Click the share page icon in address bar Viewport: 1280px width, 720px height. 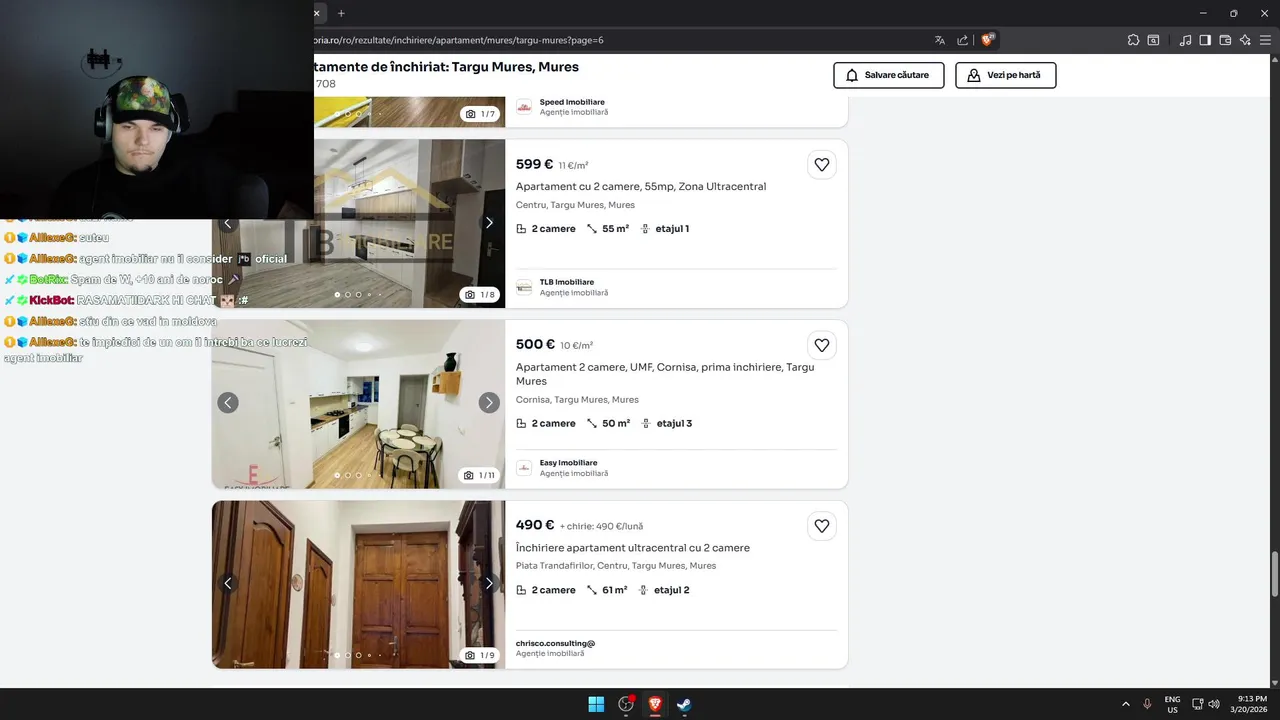(x=962, y=40)
